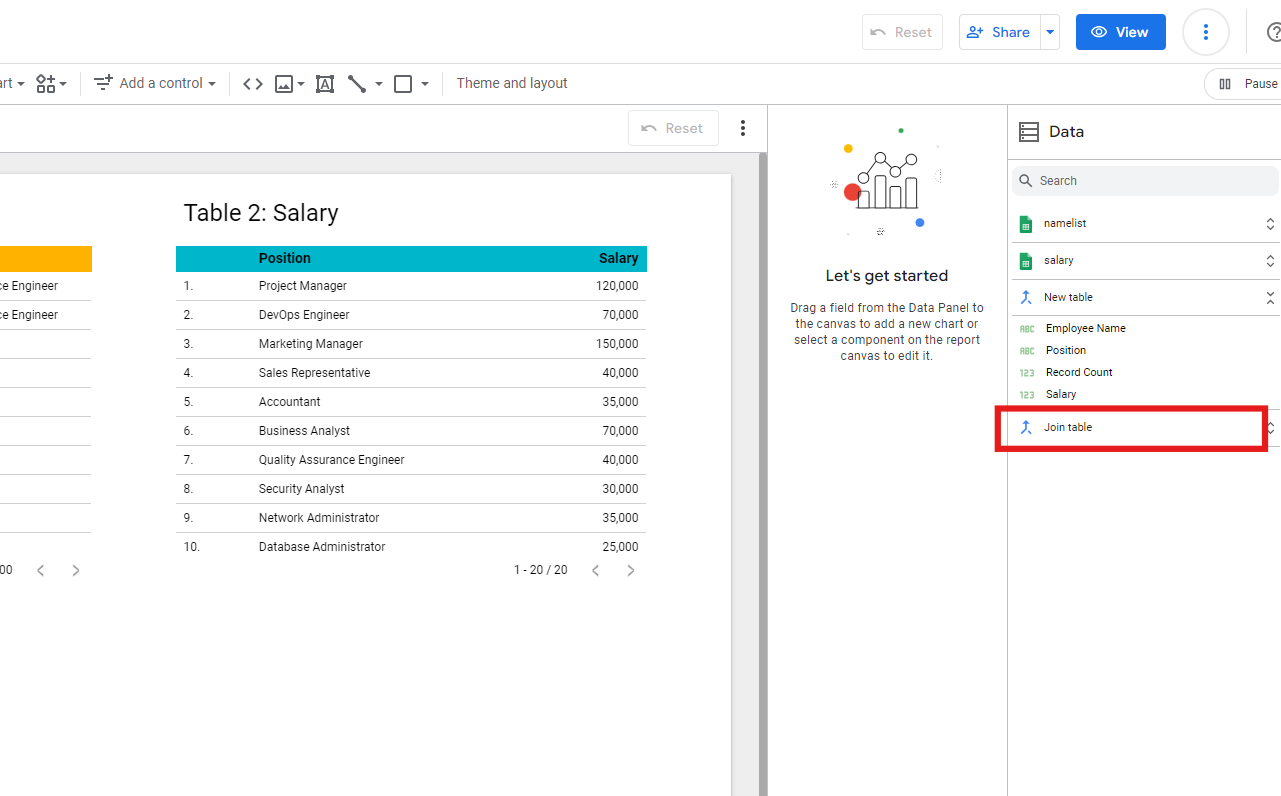Click the Share button

click(999, 32)
